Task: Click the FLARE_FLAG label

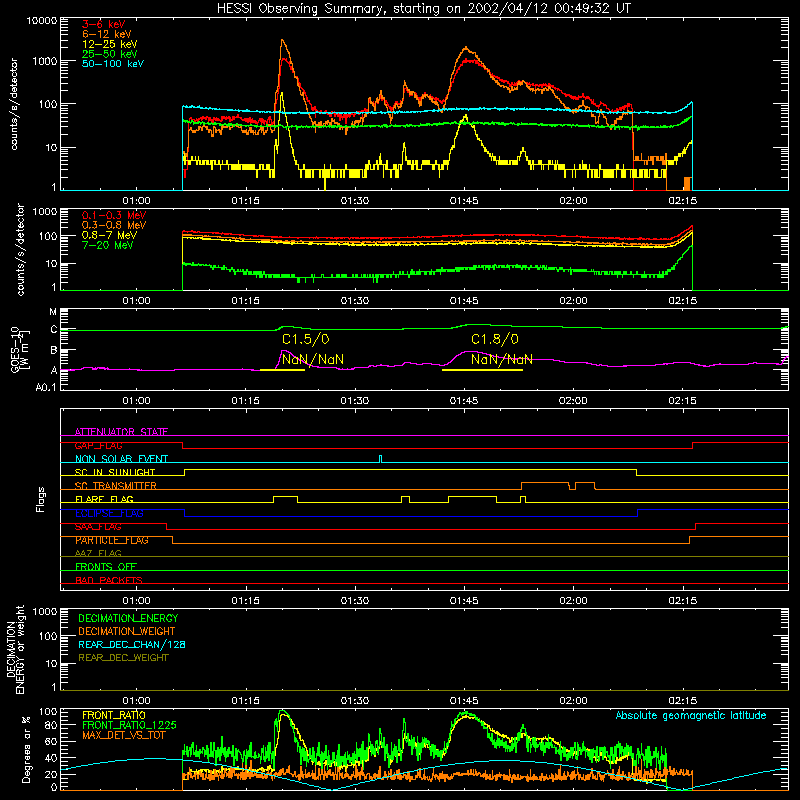Action: click(104, 499)
